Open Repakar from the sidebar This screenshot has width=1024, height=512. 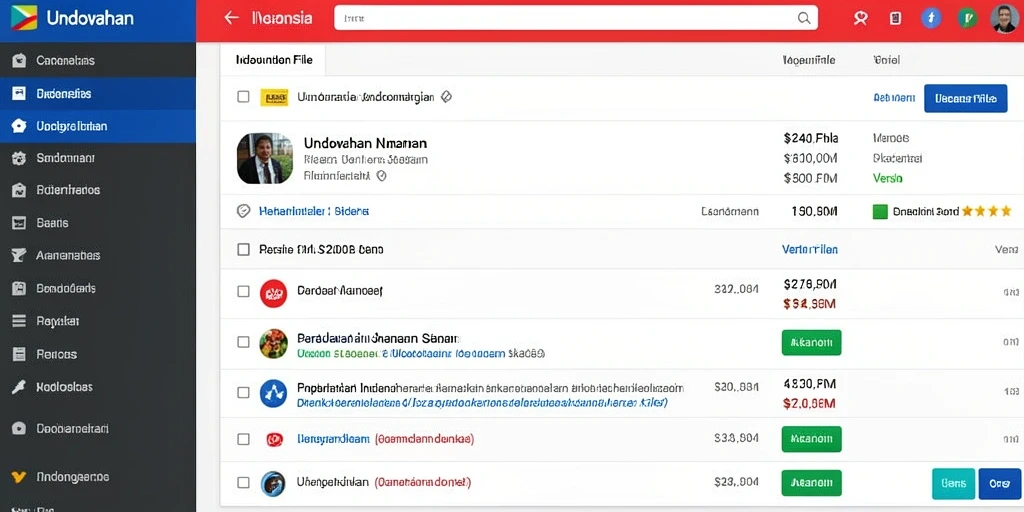98,321
